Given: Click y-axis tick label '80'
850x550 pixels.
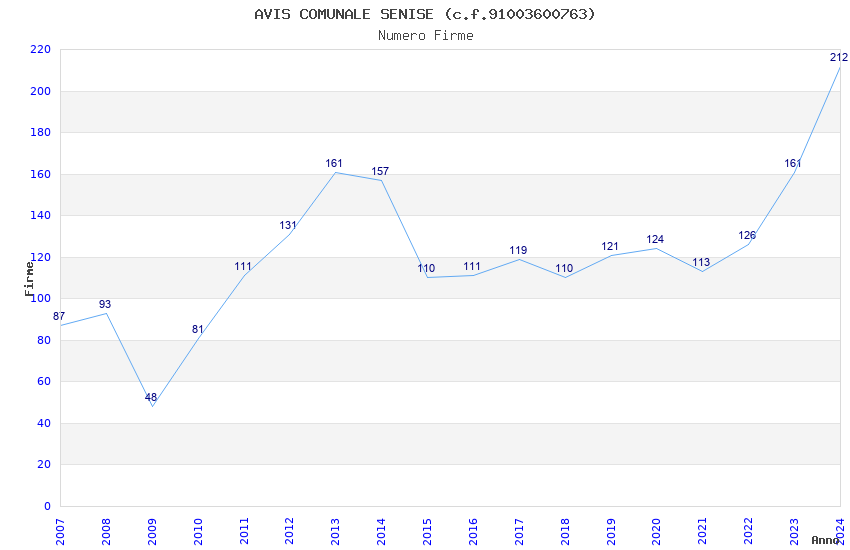Looking at the screenshot, I should pos(44,340).
